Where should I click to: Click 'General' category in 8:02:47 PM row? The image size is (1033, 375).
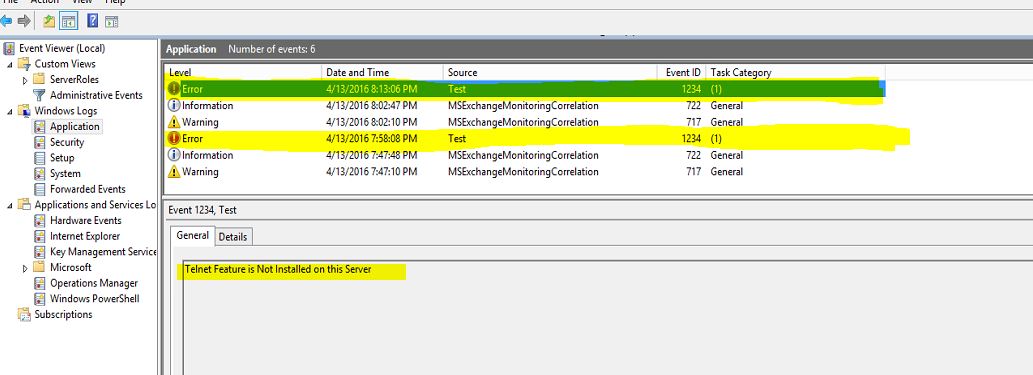[727, 105]
